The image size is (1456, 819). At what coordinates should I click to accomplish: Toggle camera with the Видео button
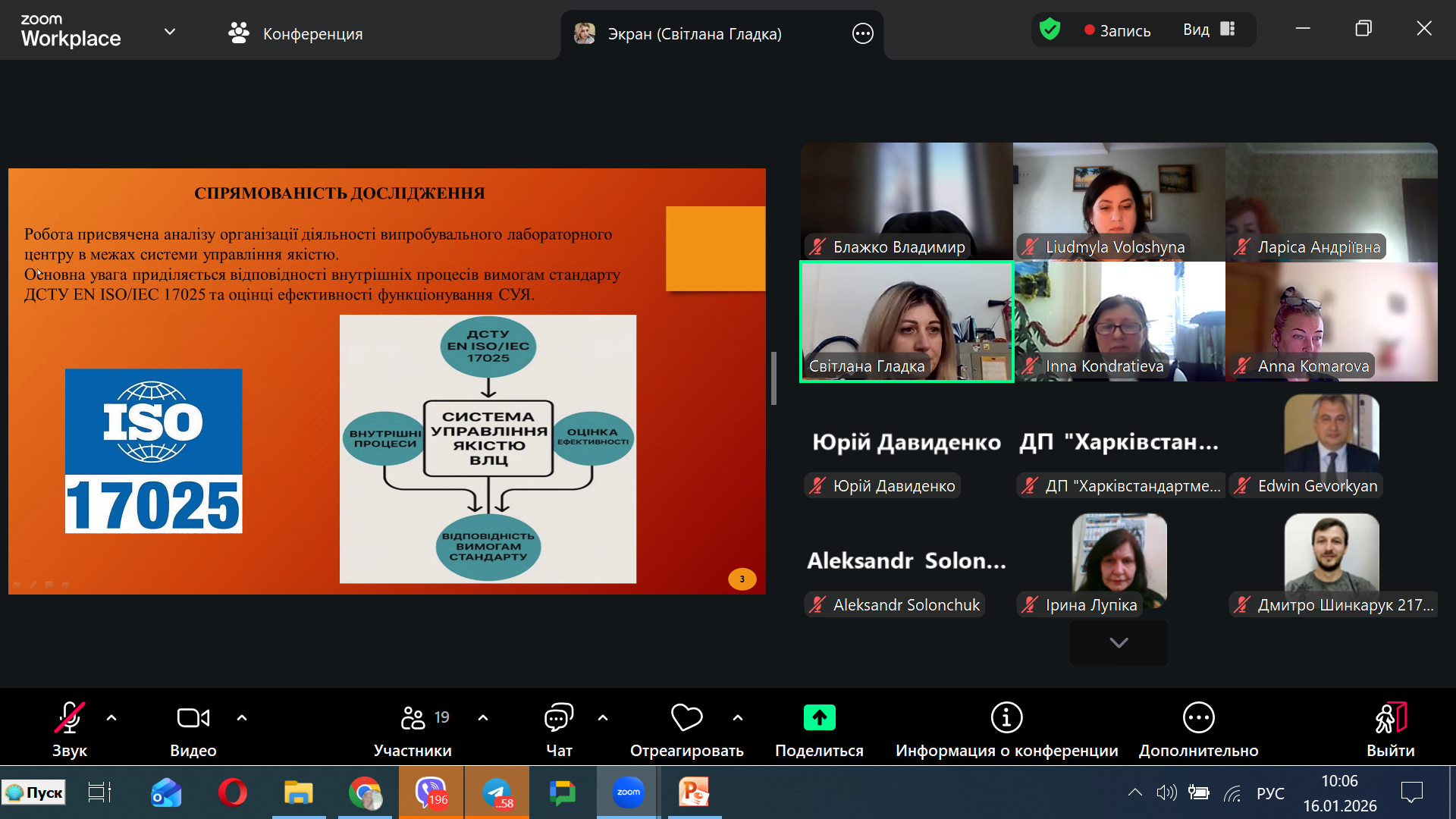click(x=193, y=718)
